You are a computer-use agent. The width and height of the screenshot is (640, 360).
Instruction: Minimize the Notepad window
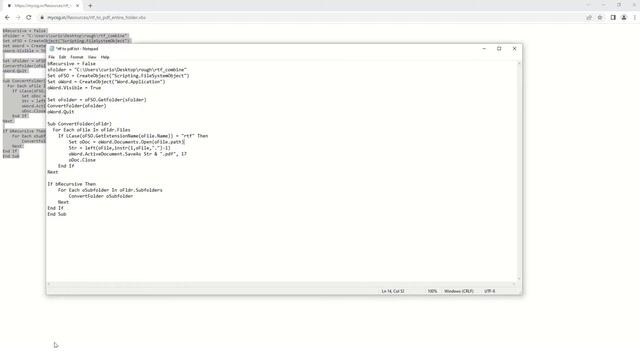pos(484,49)
